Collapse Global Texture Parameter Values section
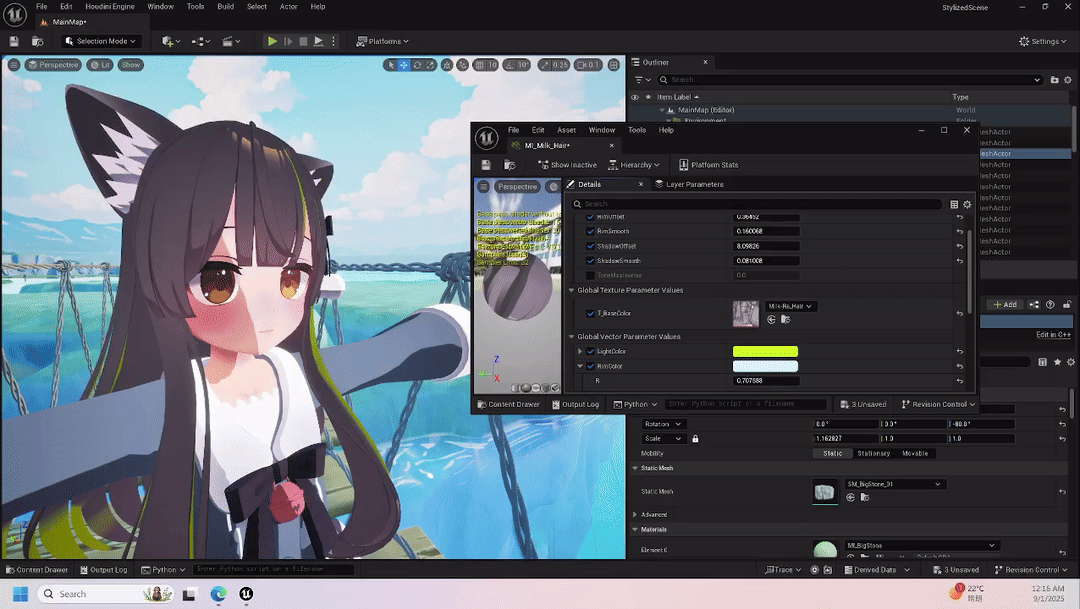The height and width of the screenshot is (609, 1080). click(x=571, y=290)
